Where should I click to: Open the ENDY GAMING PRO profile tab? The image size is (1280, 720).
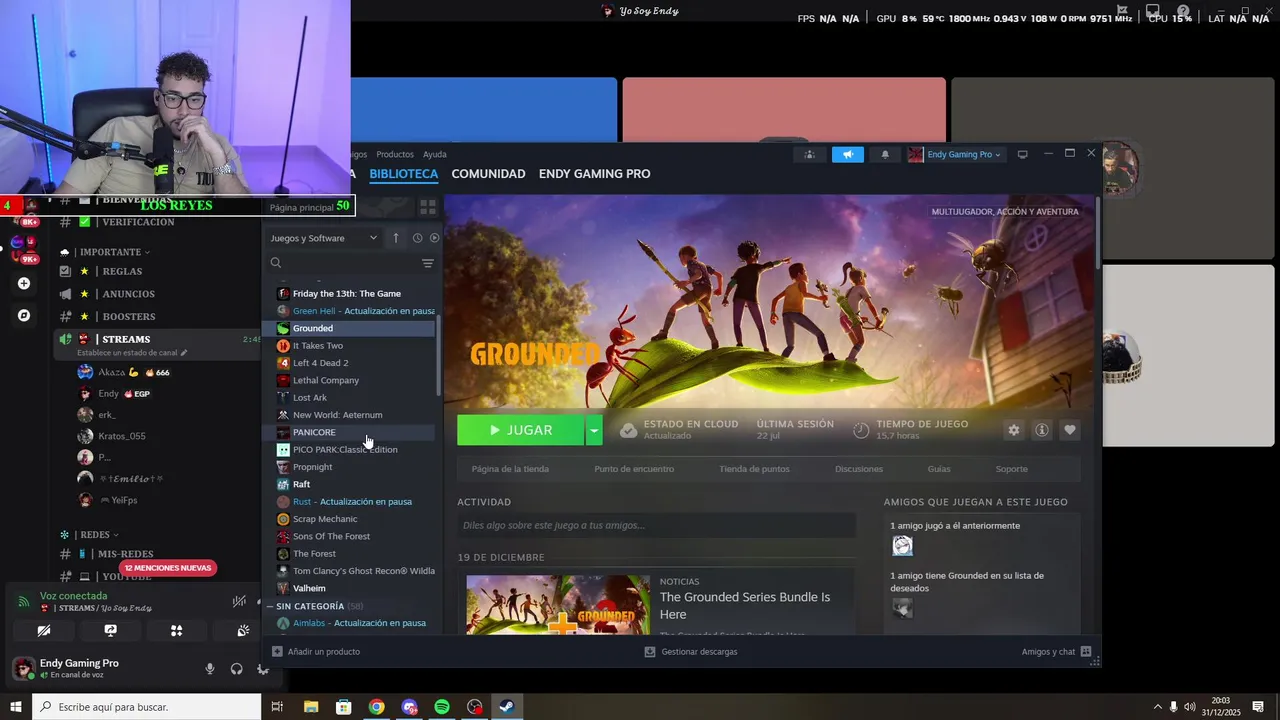(594, 173)
